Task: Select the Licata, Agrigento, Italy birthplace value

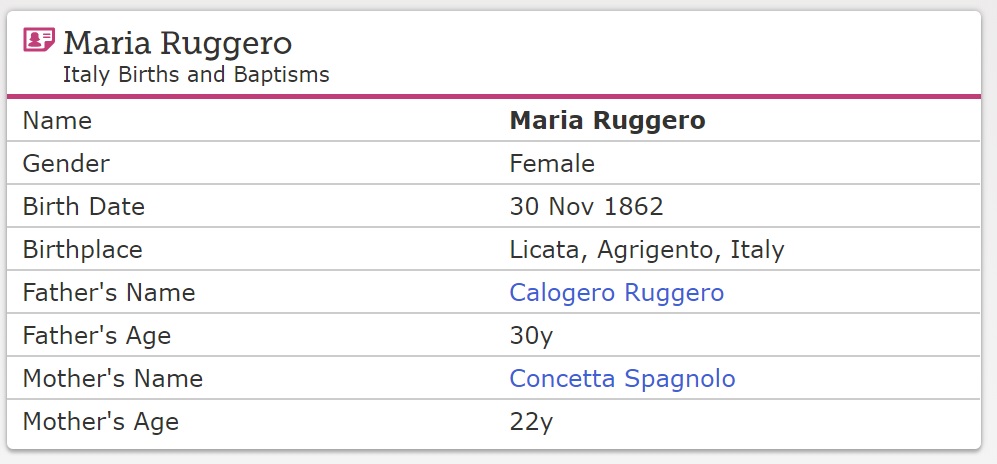Action: point(646,250)
